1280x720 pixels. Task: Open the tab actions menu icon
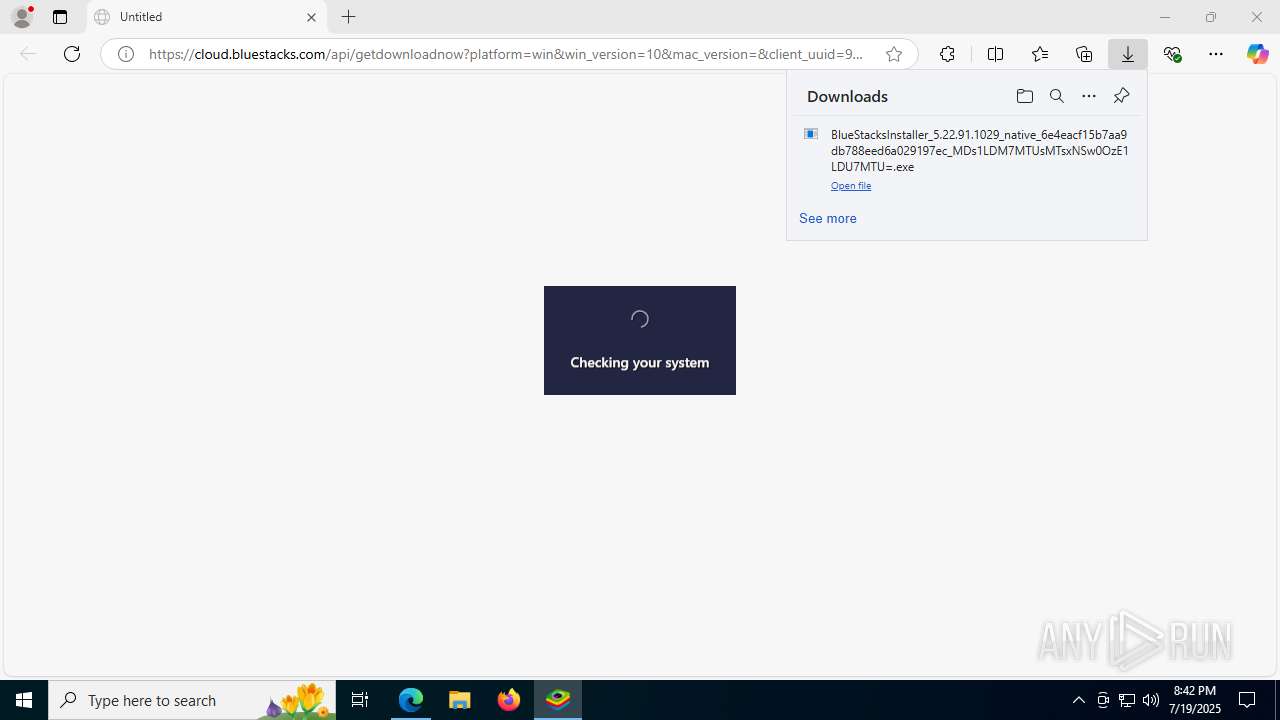[x=60, y=17]
